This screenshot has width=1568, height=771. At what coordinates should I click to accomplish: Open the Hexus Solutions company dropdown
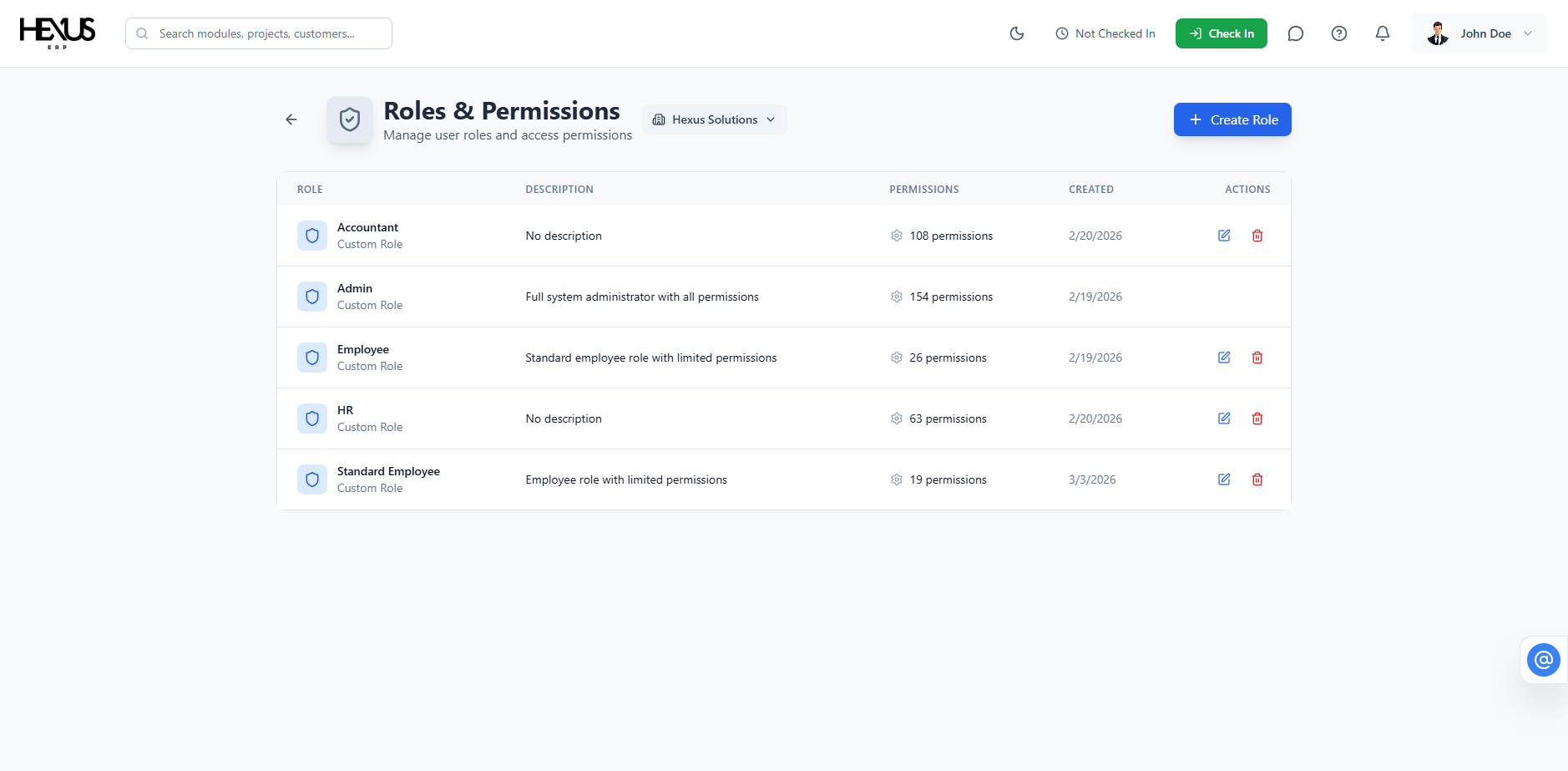pos(715,119)
